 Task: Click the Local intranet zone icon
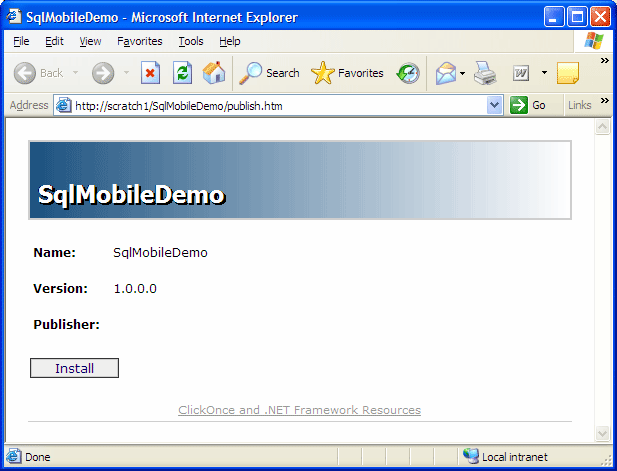click(x=471, y=456)
